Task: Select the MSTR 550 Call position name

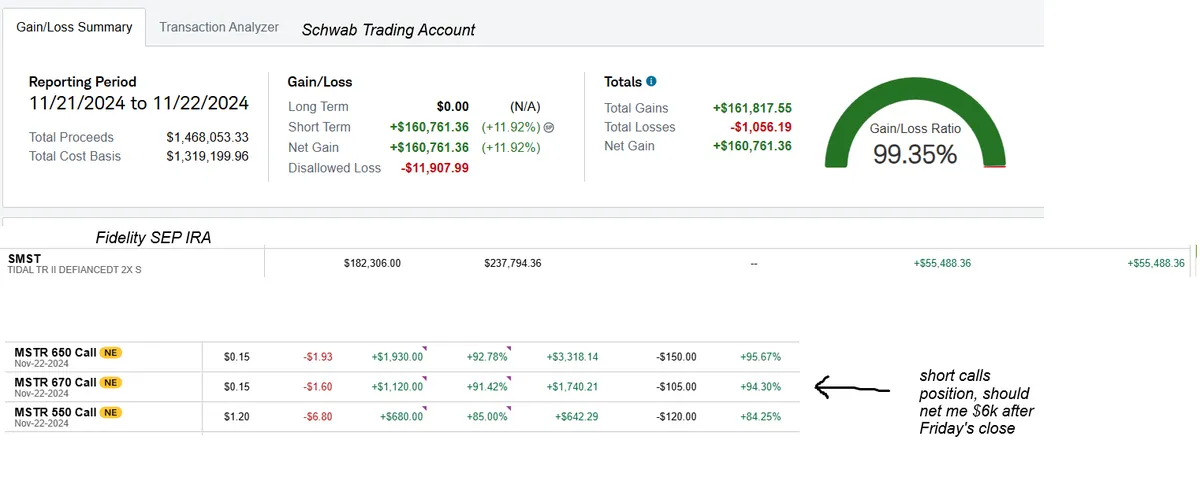Action: tap(56, 411)
